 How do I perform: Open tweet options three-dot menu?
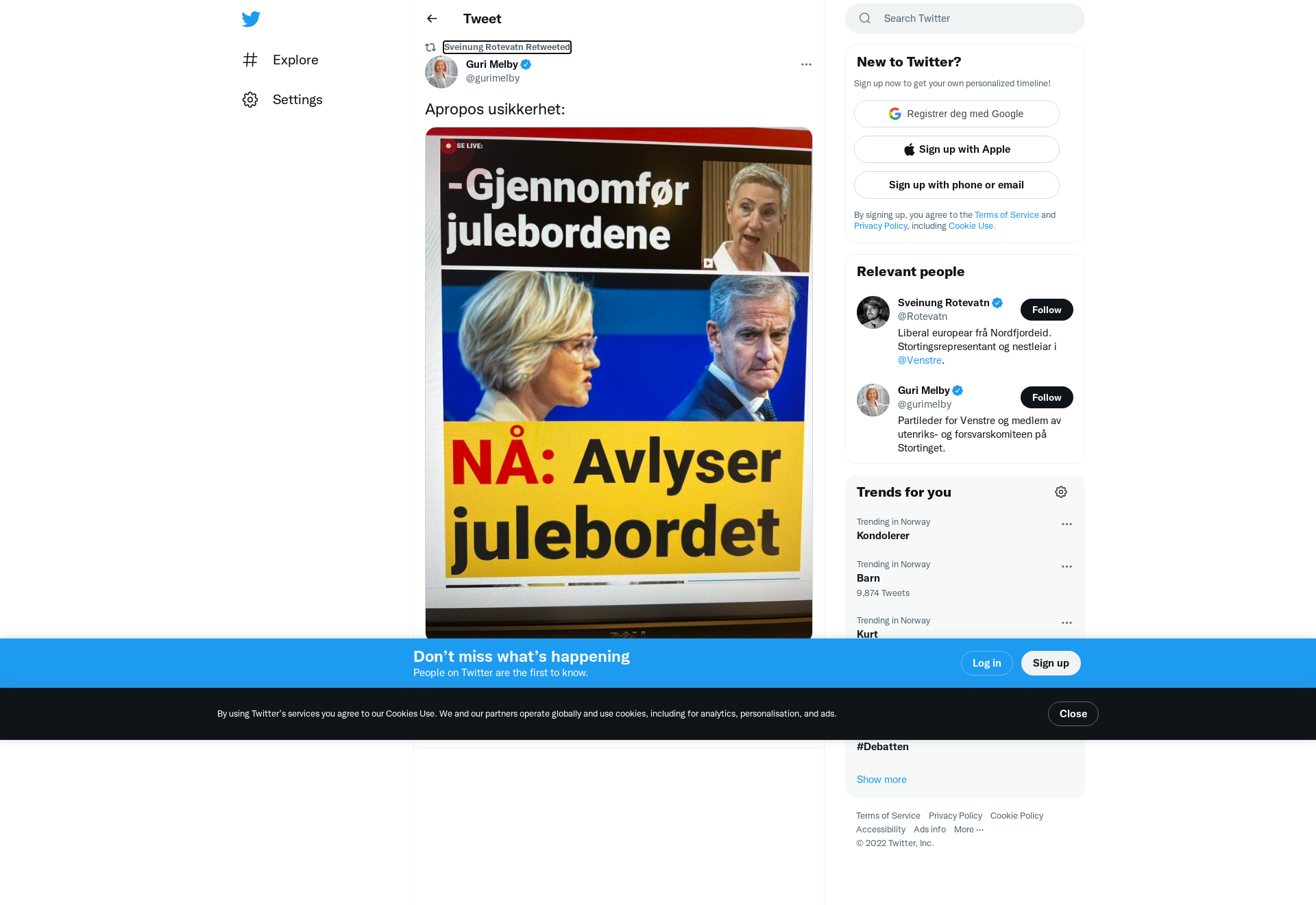tap(806, 64)
